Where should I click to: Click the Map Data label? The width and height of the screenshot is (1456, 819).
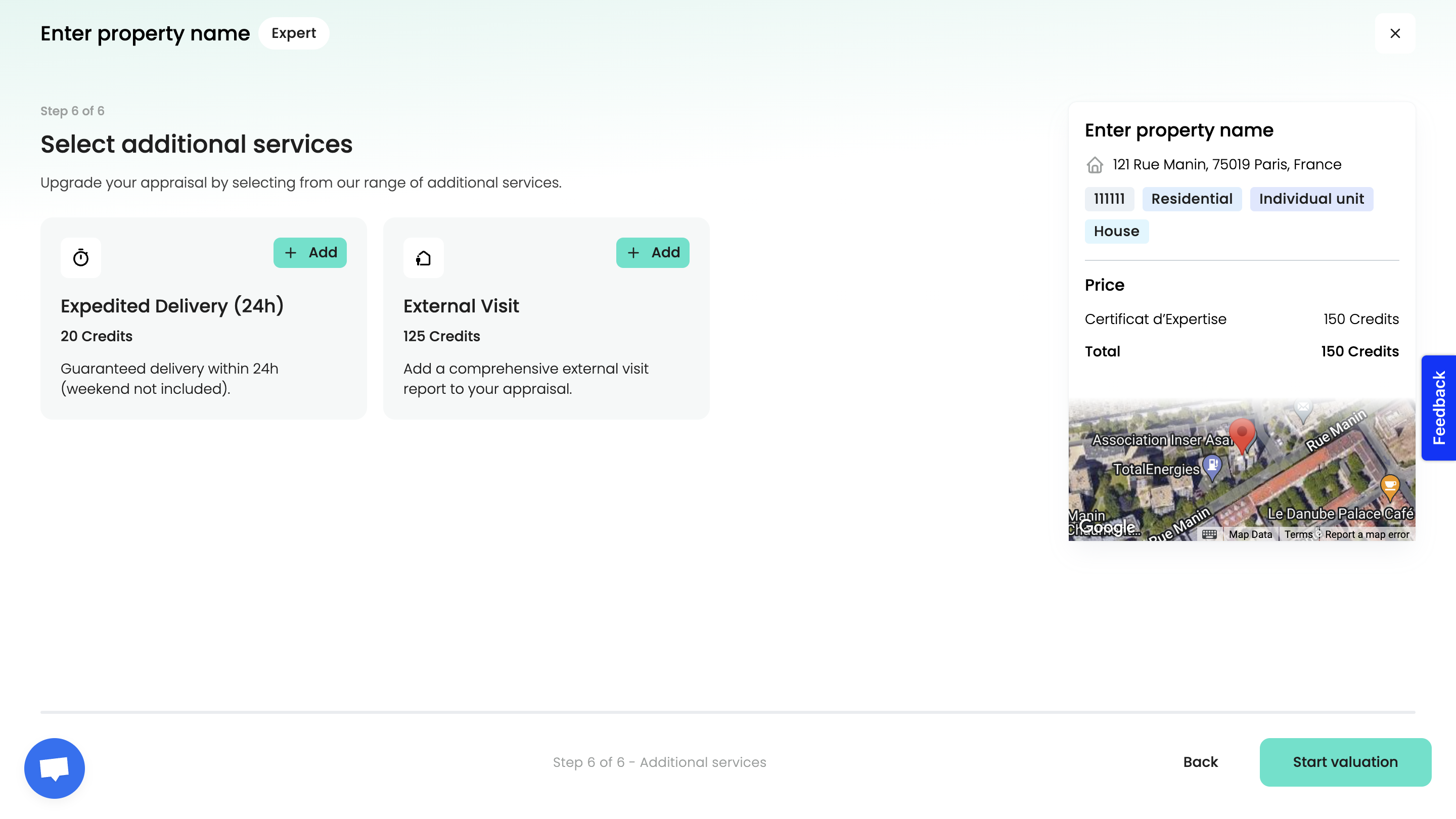[x=1250, y=534]
